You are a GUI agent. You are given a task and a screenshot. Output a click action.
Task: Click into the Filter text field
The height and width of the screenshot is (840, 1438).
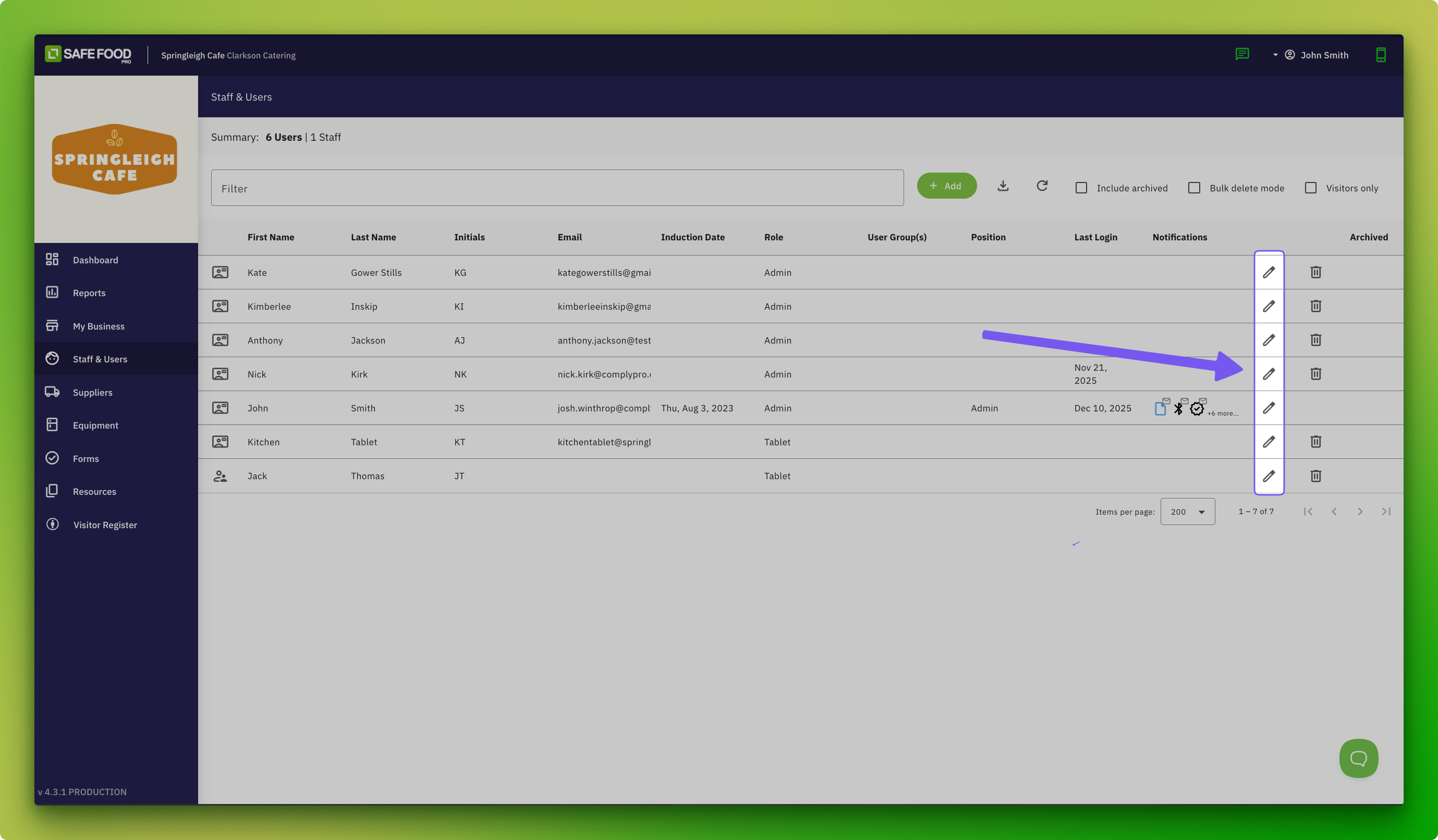coord(556,188)
